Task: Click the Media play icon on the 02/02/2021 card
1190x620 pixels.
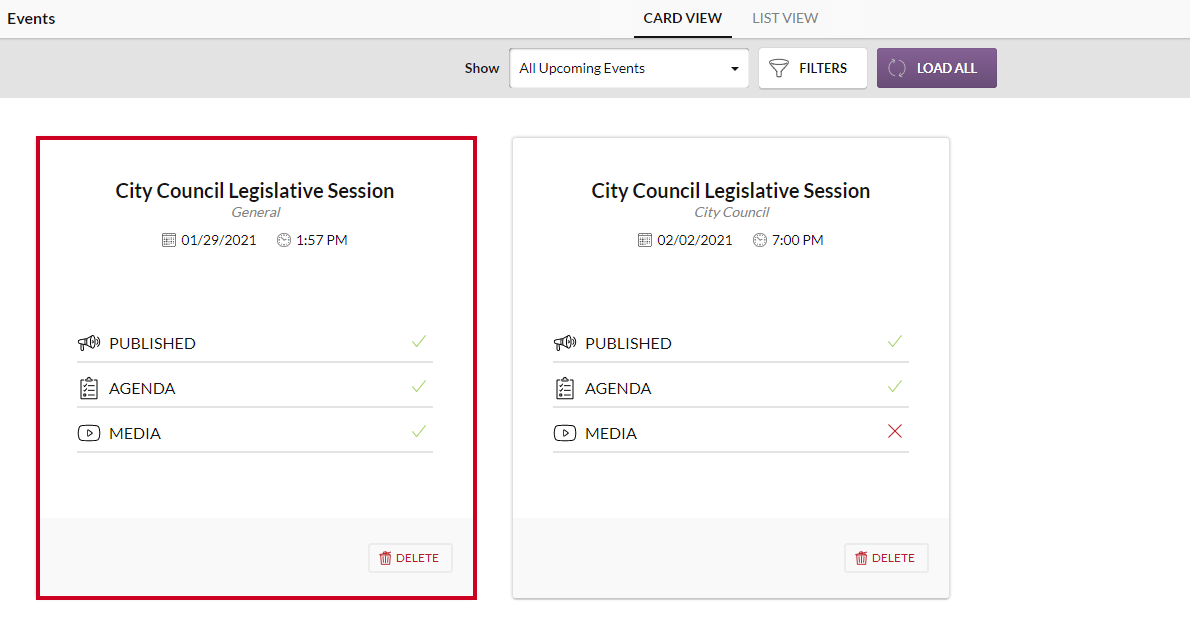Action: click(565, 433)
